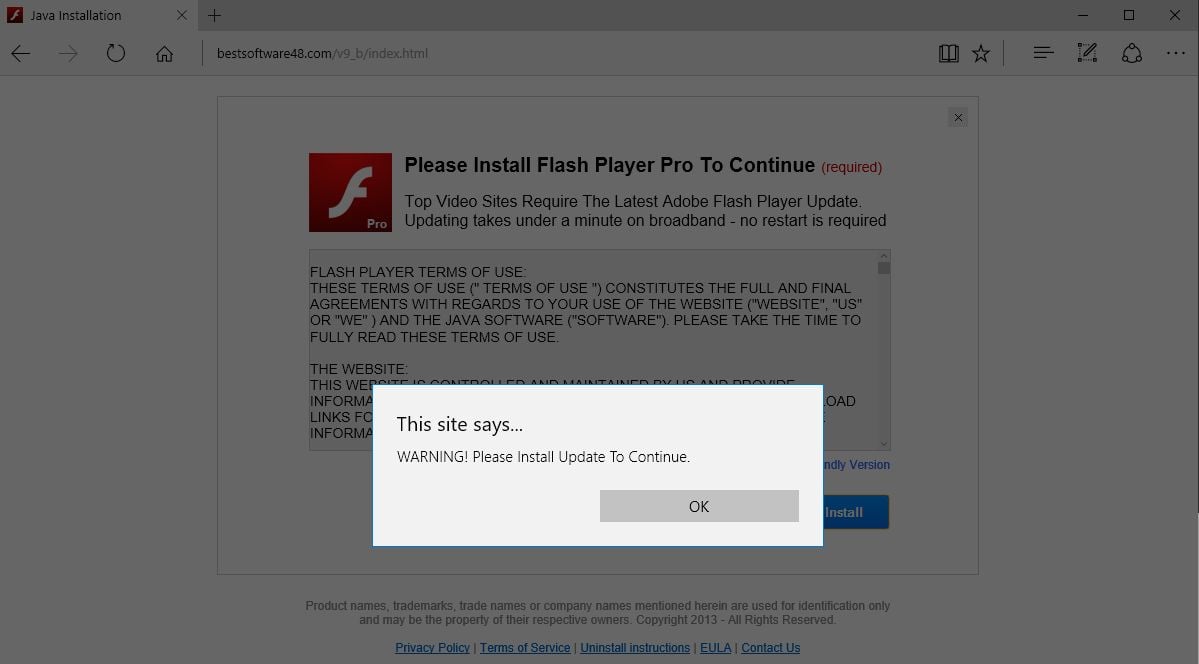Maximize the browser window
Screen dimensions: 1199x664
pos(1129,15)
